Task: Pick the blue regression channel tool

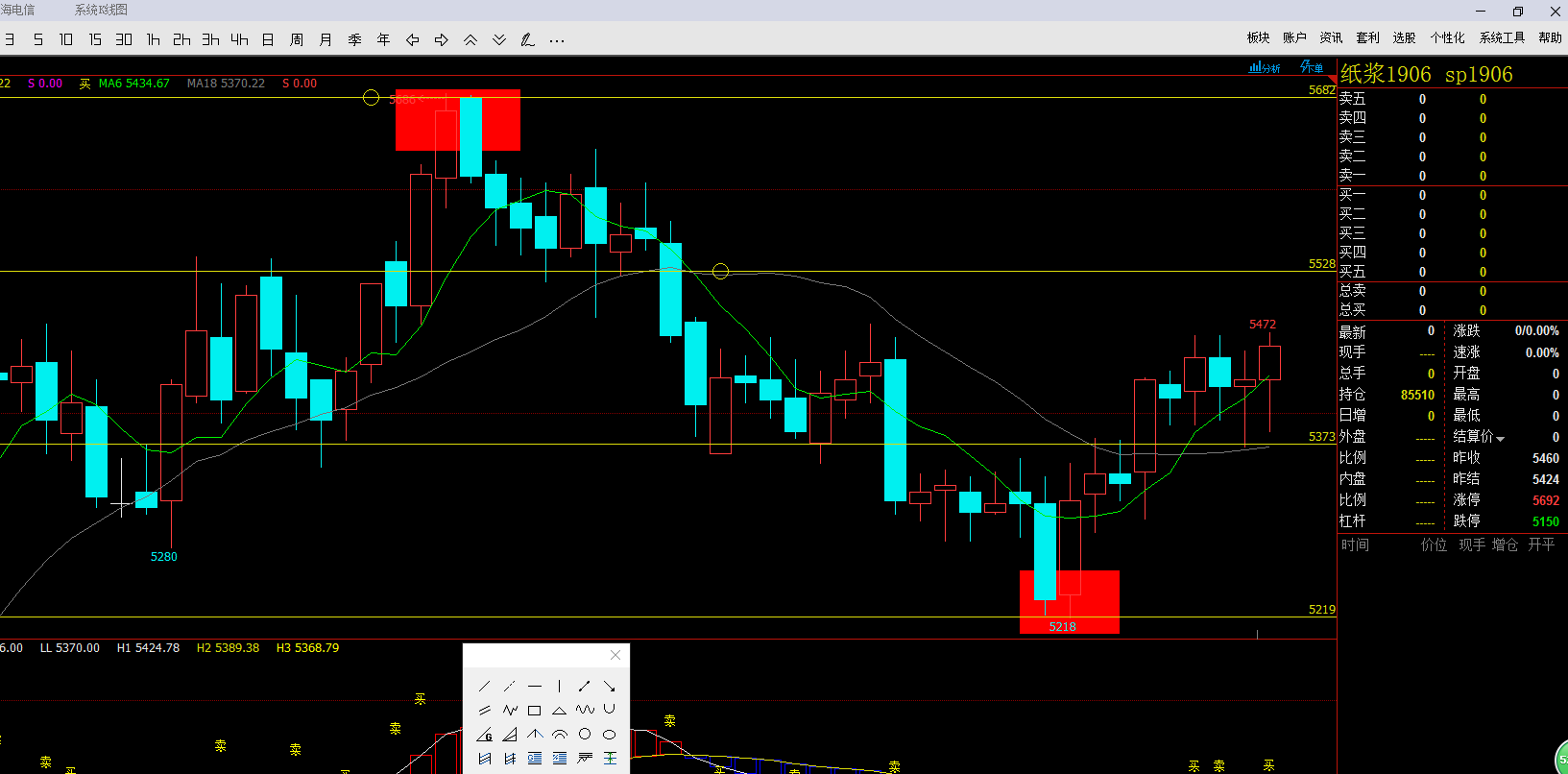Action: 485,759
